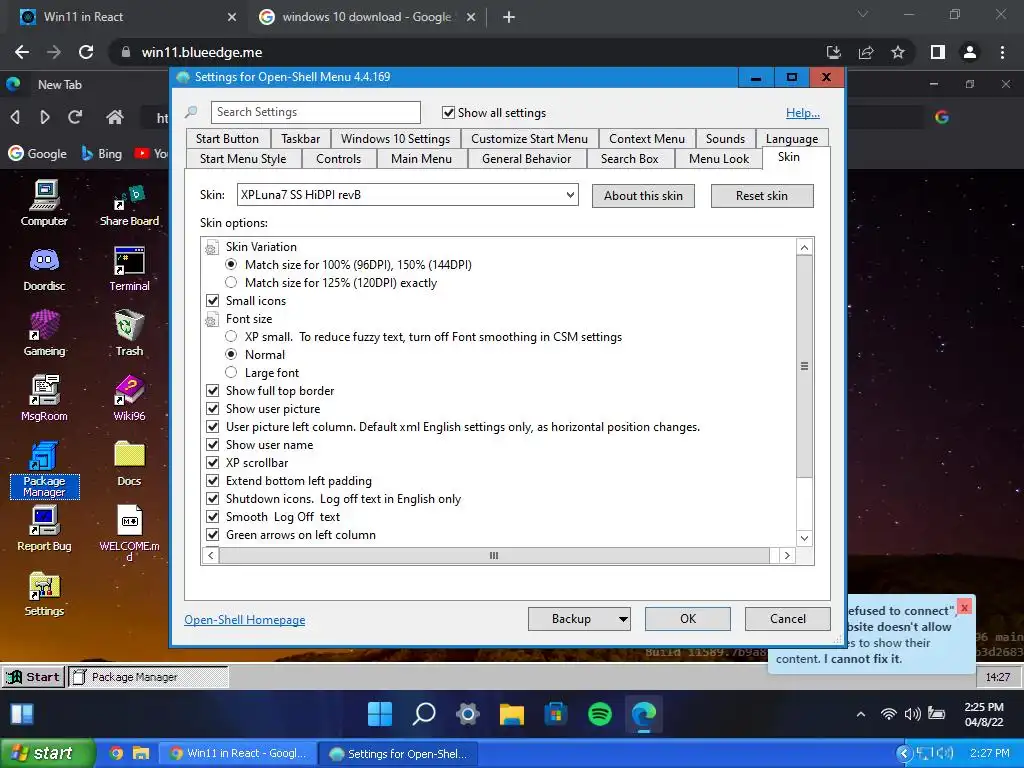Click the skin options scroll down arrow
1024x768 pixels.
pyautogui.click(x=805, y=539)
